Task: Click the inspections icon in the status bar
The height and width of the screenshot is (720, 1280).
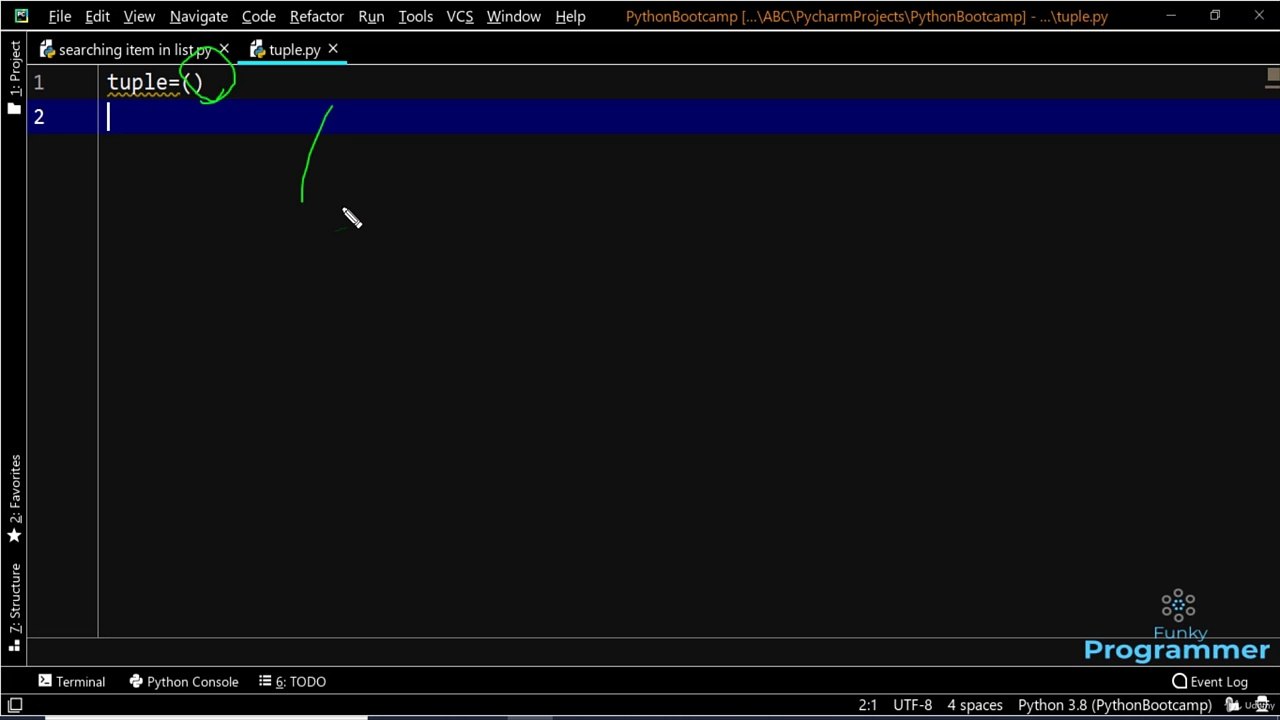Action: tap(1261, 706)
